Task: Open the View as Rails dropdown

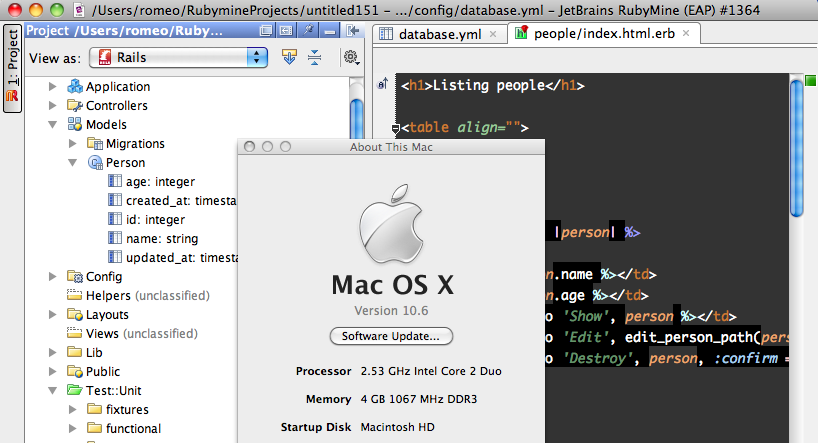Action: 178,57
